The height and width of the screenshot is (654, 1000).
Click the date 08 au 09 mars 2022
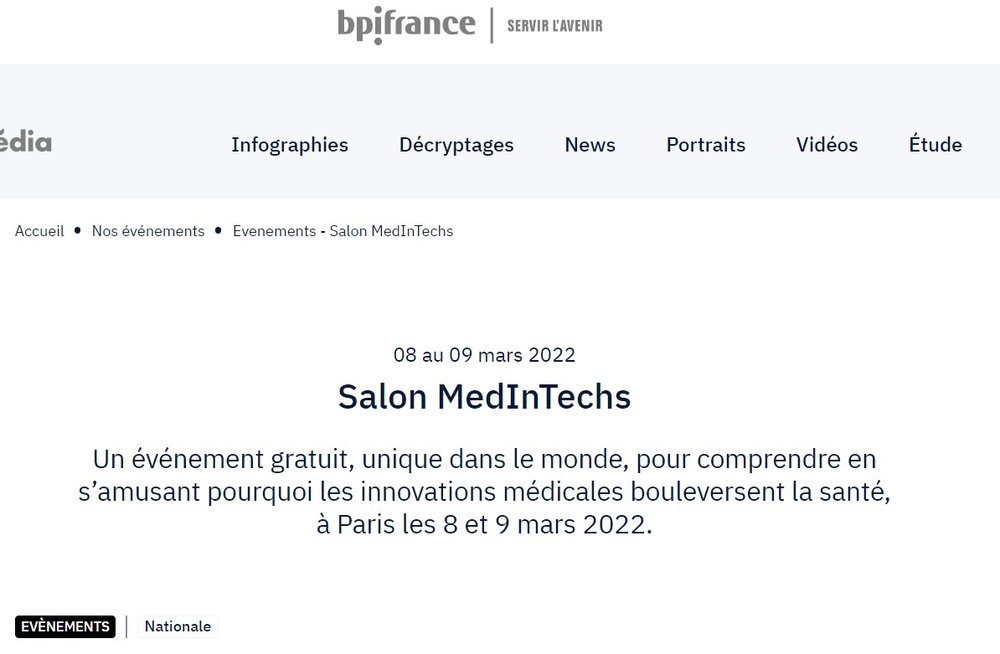pos(484,355)
